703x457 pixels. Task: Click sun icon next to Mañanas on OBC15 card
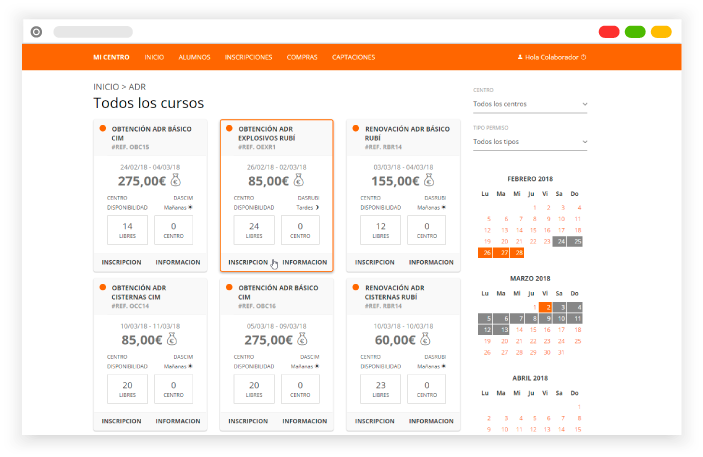click(x=191, y=207)
